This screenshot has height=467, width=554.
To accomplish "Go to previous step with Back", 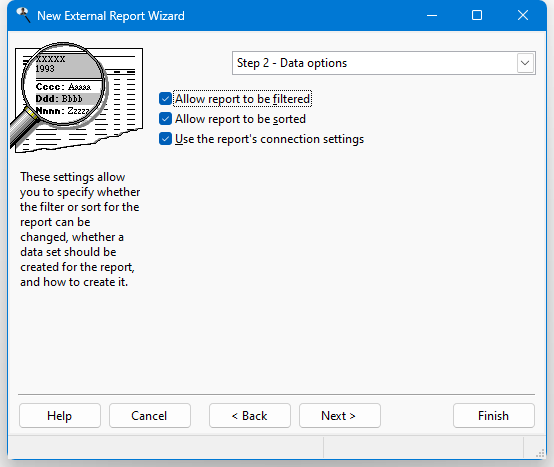I will [x=250, y=416].
